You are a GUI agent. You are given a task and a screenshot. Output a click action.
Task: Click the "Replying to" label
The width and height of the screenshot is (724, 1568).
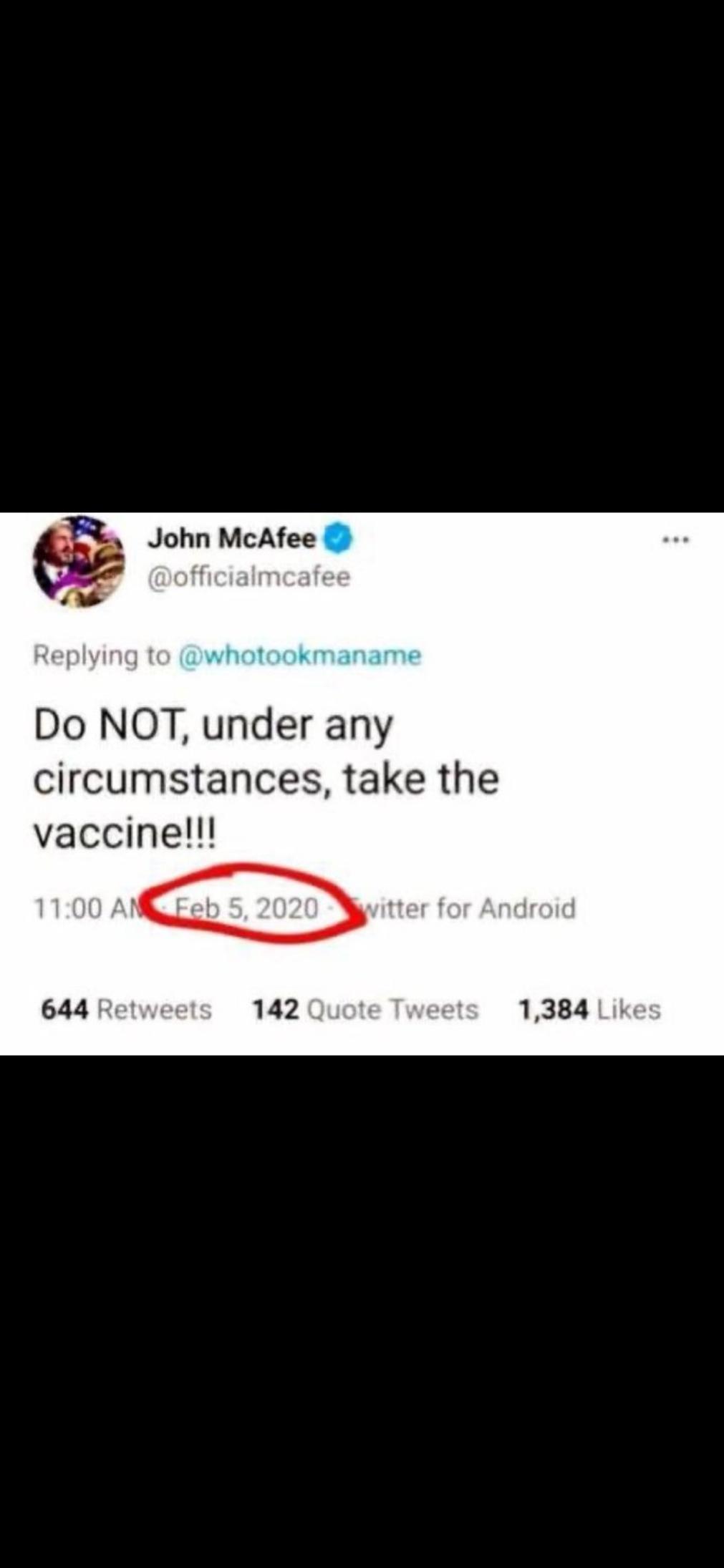point(102,656)
